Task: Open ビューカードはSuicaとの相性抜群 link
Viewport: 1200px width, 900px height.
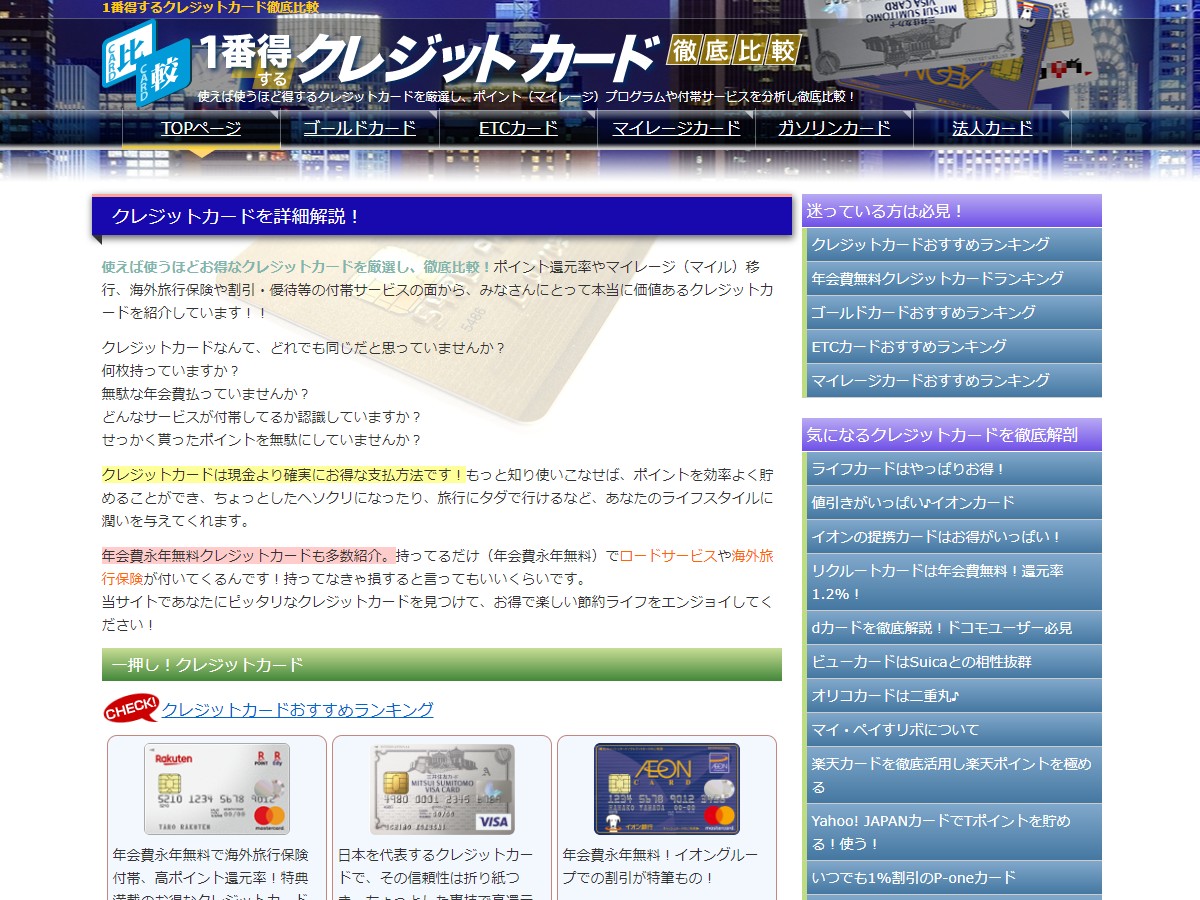Action: tap(952, 662)
